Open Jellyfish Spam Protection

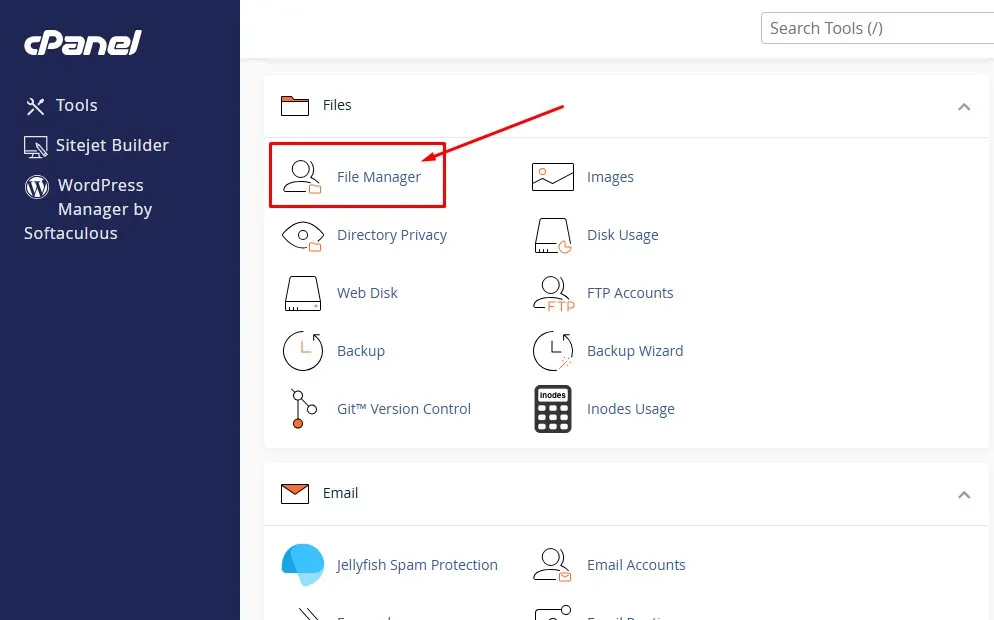pyautogui.click(x=418, y=565)
